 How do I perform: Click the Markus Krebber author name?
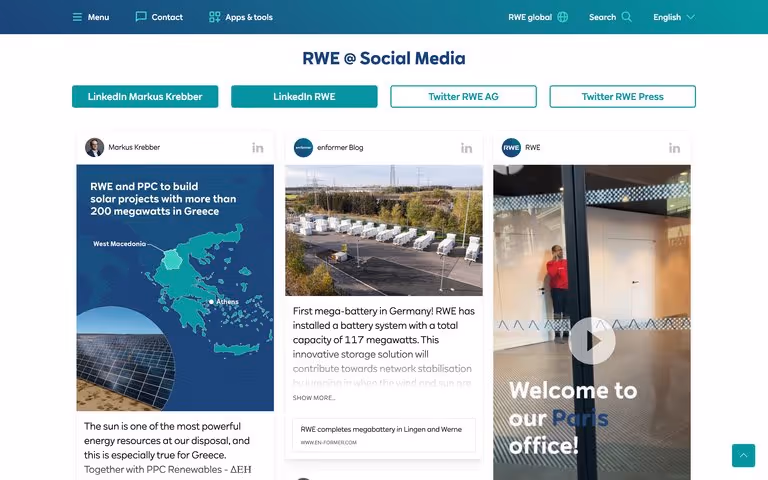(x=134, y=147)
